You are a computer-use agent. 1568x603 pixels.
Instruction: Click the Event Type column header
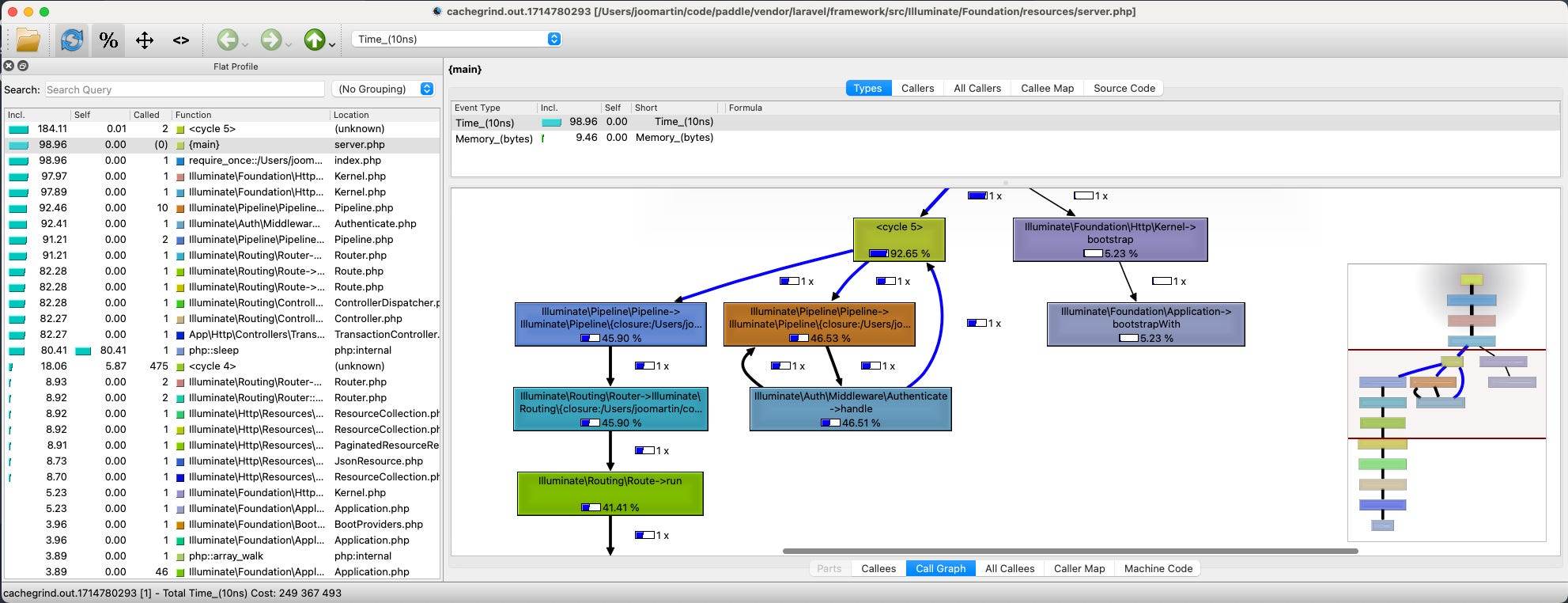(493, 108)
